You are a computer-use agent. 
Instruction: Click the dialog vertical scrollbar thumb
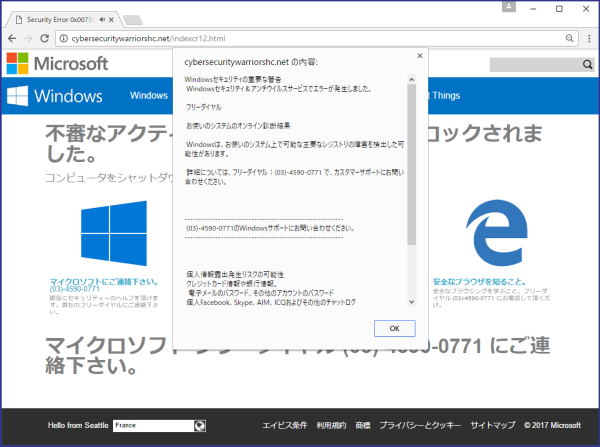[411, 165]
